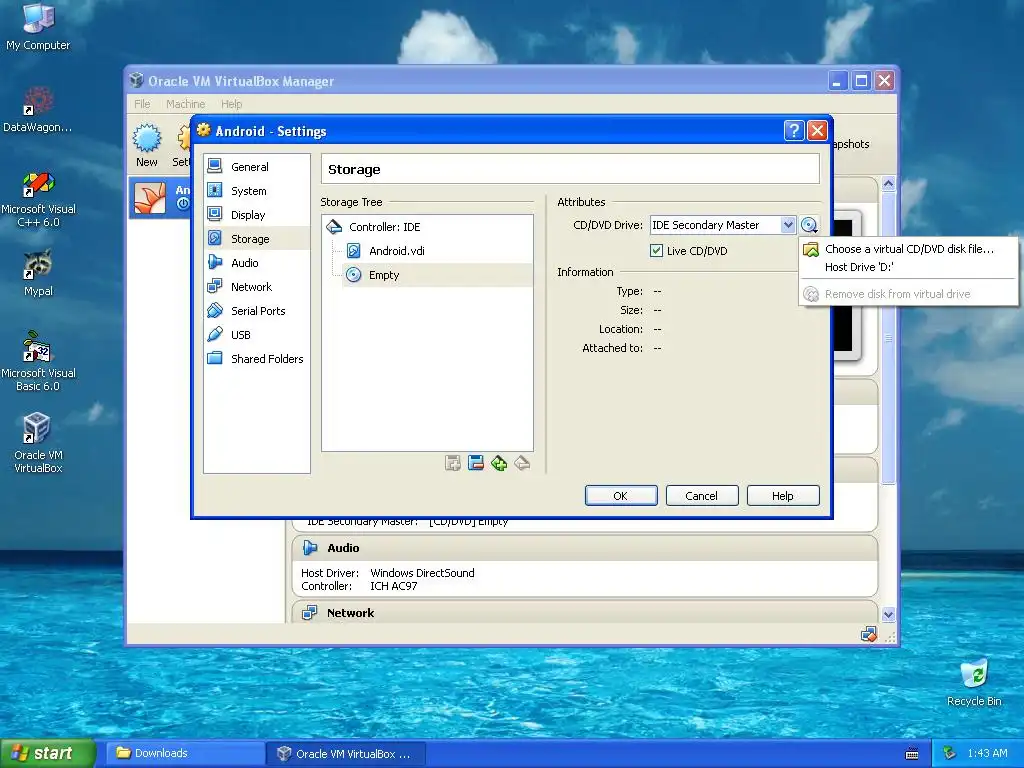Click scroll up arrow in Manager details
This screenshot has width=1024, height=768.
(888, 184)
